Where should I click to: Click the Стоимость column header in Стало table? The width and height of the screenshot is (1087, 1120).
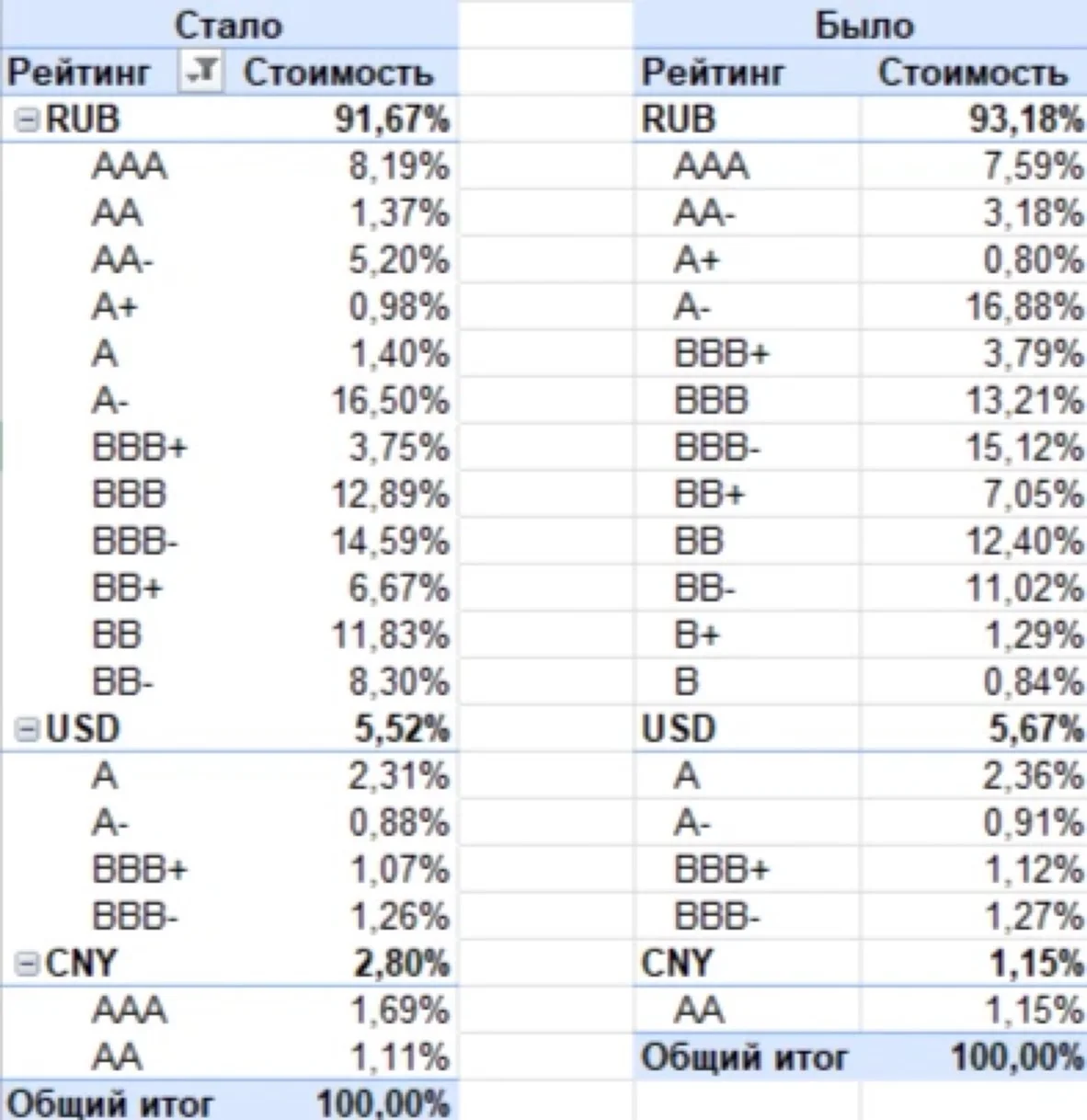(x=338, y=73)
